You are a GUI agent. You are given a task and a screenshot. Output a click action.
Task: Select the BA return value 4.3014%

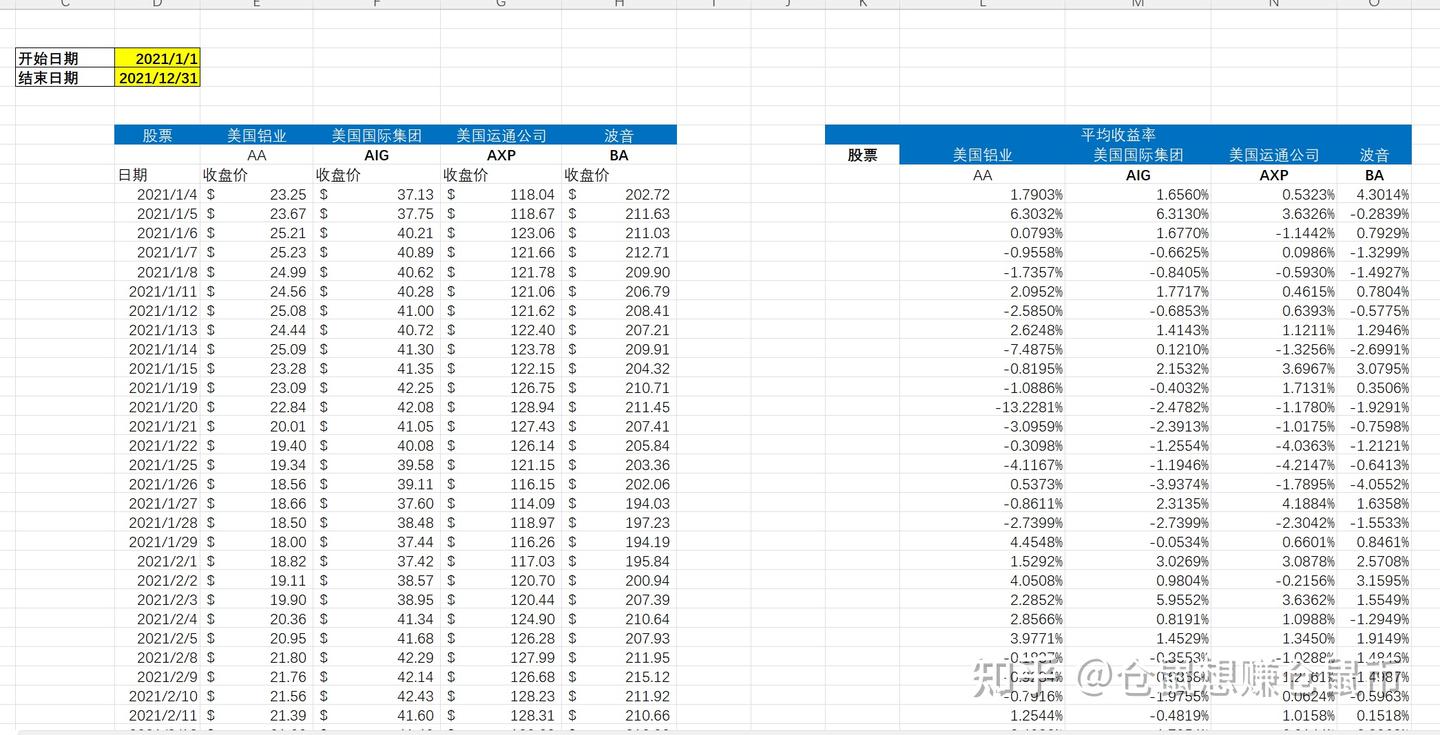pyautogui.click(x=1374, y=194)
